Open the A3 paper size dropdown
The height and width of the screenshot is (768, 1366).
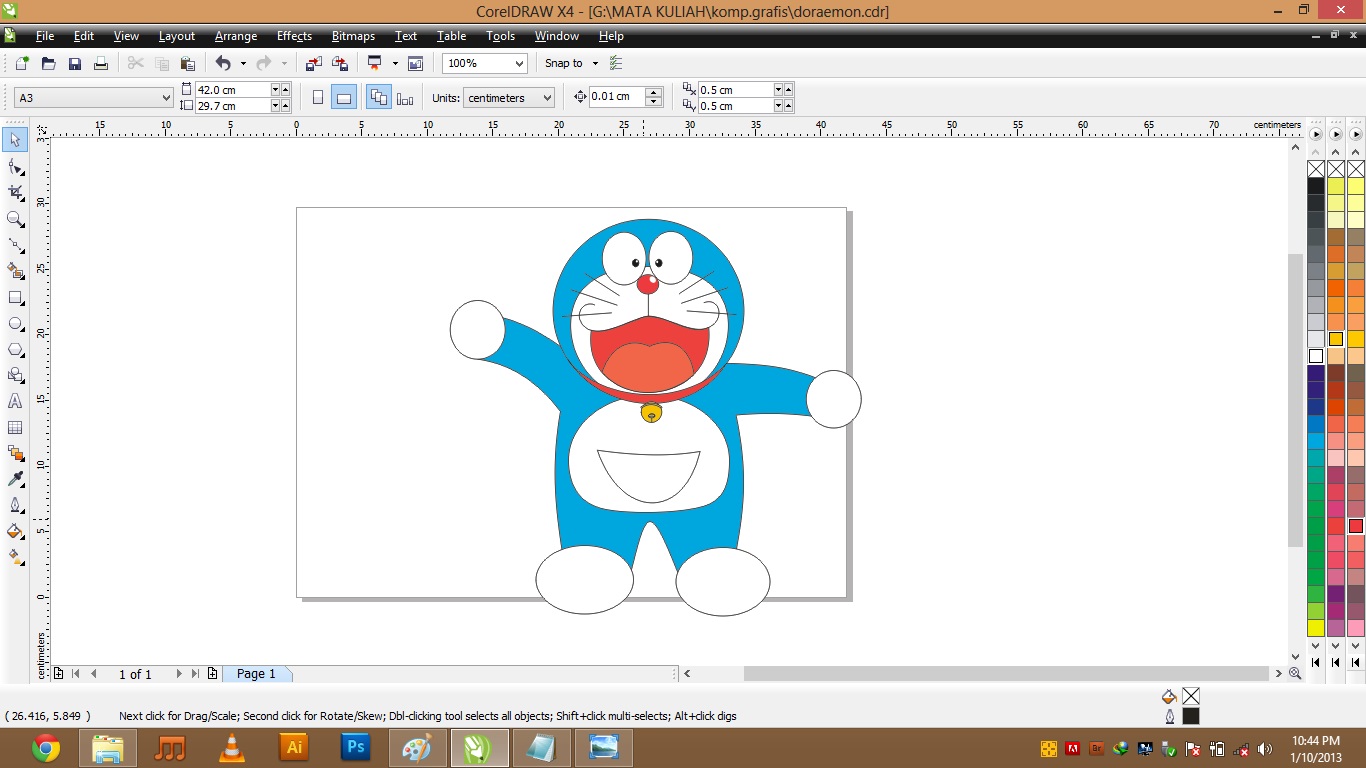point(165,97)
